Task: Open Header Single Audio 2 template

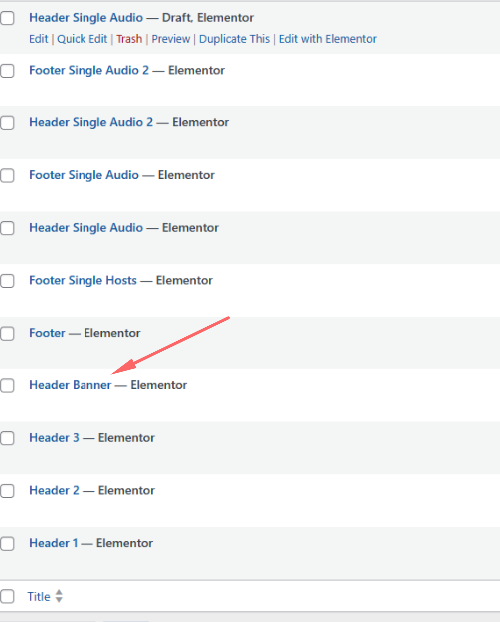Action: click(91, 122)
